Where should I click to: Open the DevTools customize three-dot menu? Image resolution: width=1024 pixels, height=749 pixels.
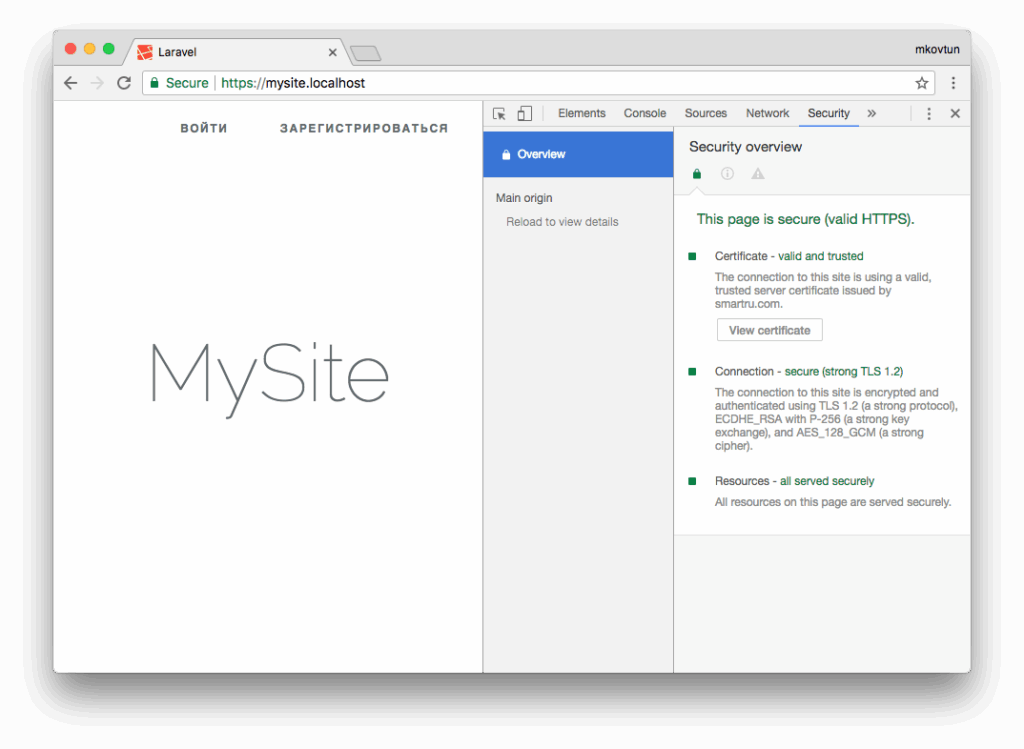(929, 114)
